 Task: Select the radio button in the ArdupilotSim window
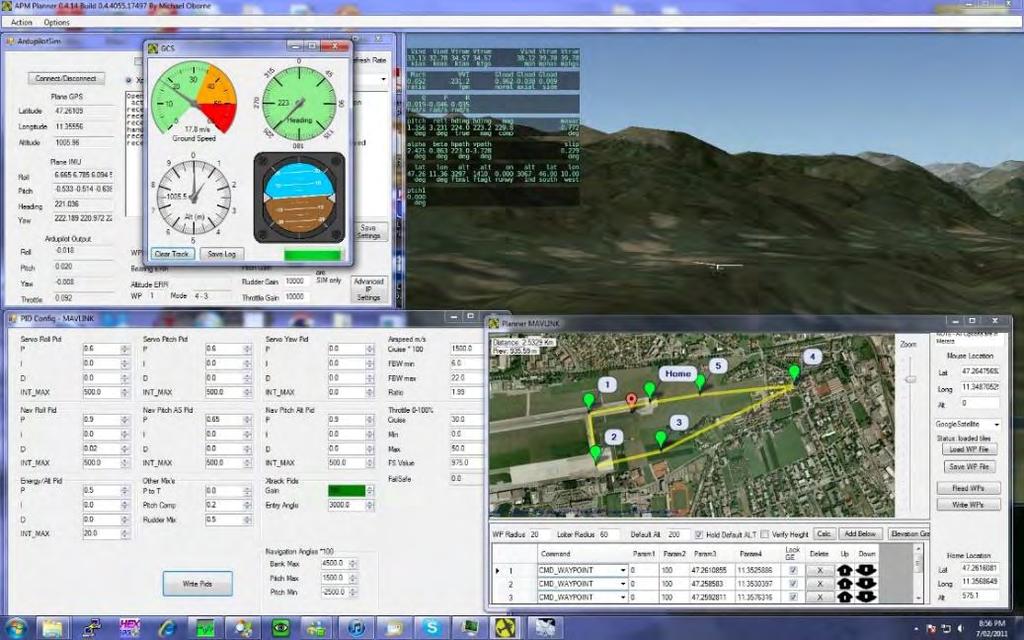[128, 80]
